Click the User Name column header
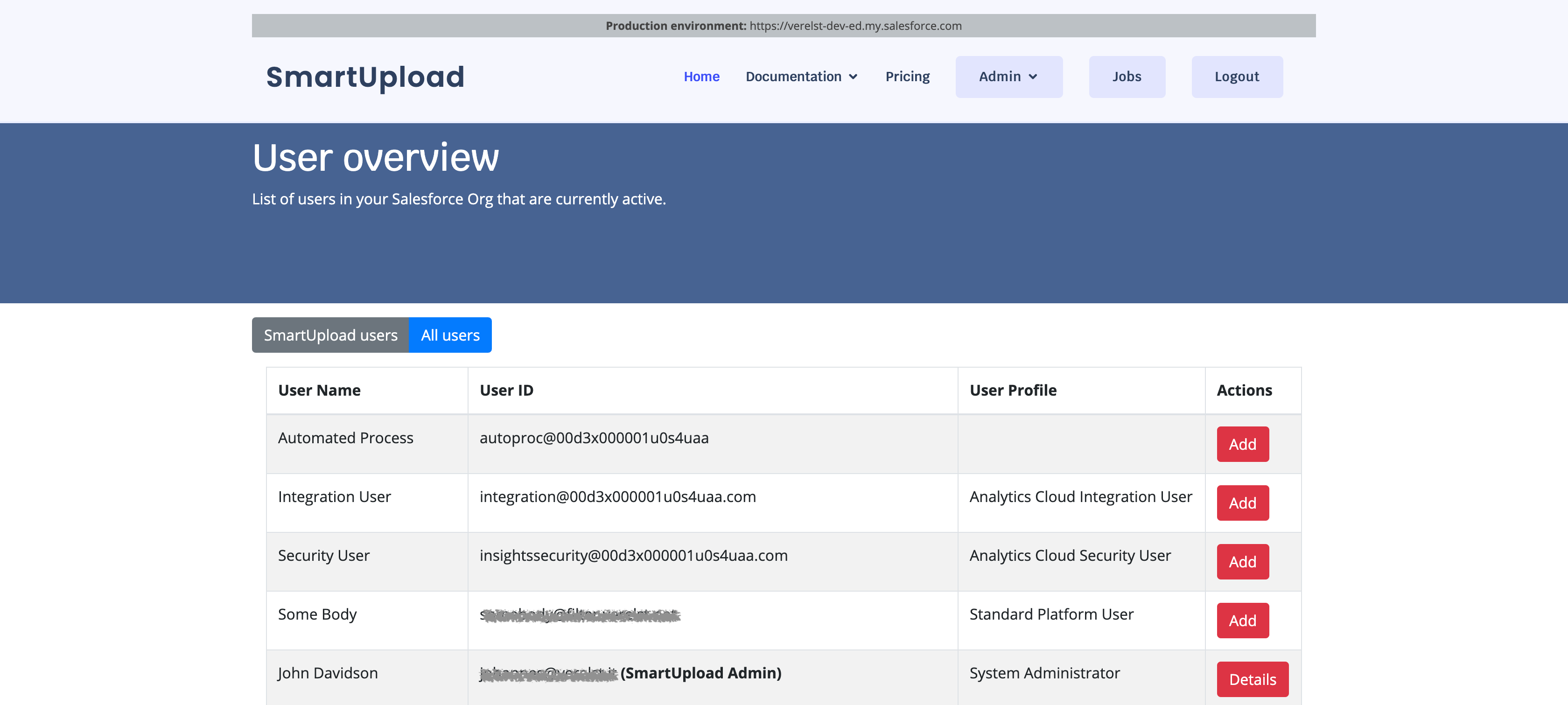The height and width of the screenshot is (705, 1568). (x=319, y=390)
